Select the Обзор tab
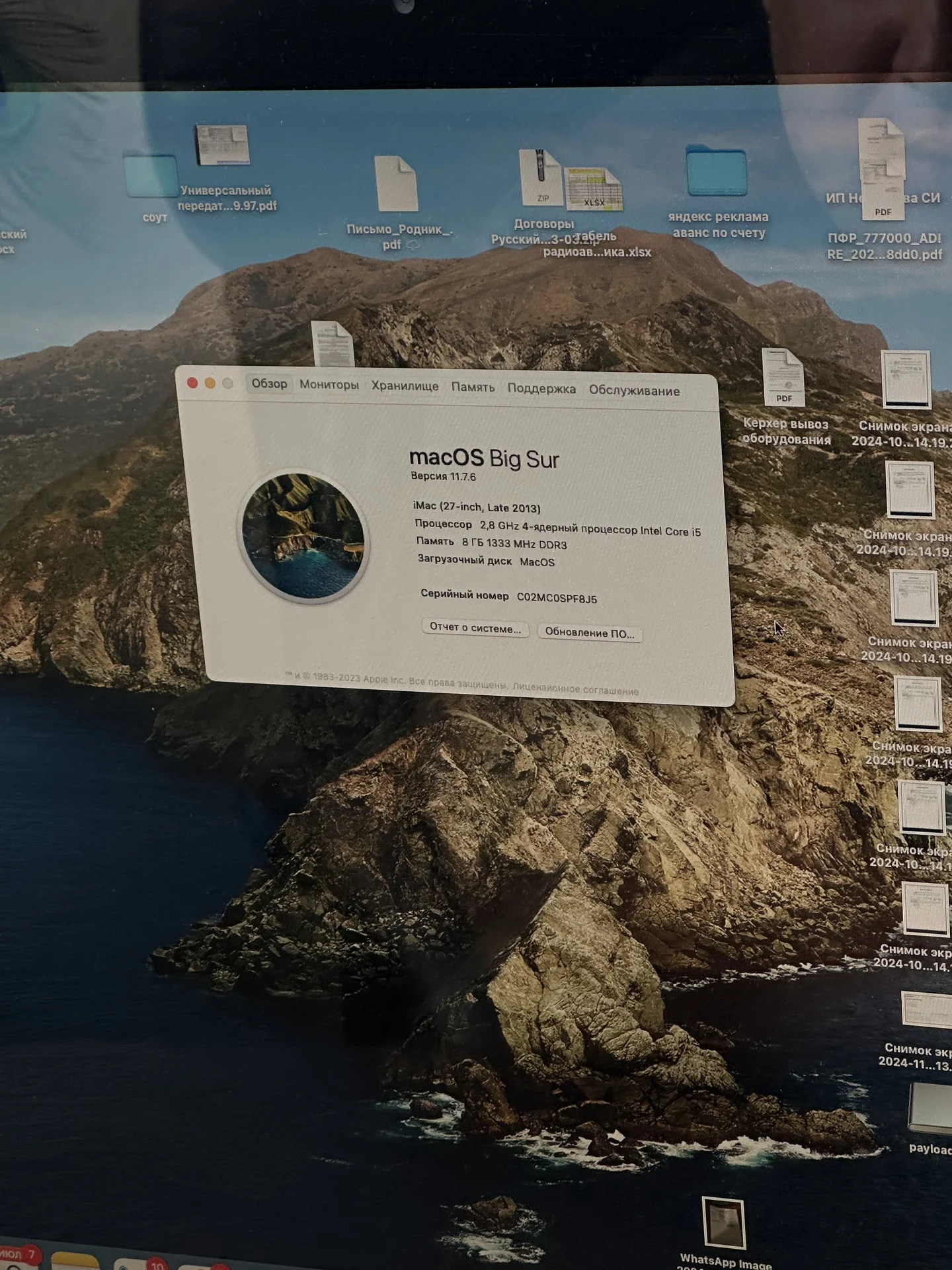Screen dimensions: 952x1270 pos(269,384)
